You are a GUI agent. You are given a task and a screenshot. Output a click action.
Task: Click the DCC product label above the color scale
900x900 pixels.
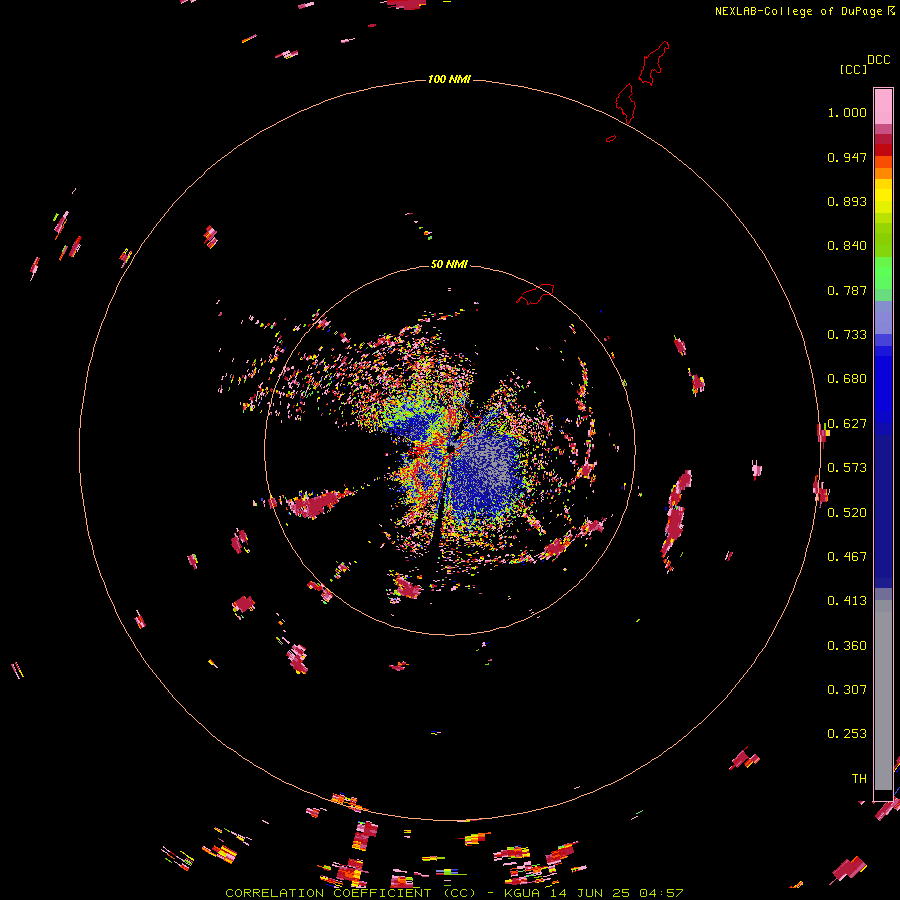[879, 60]
